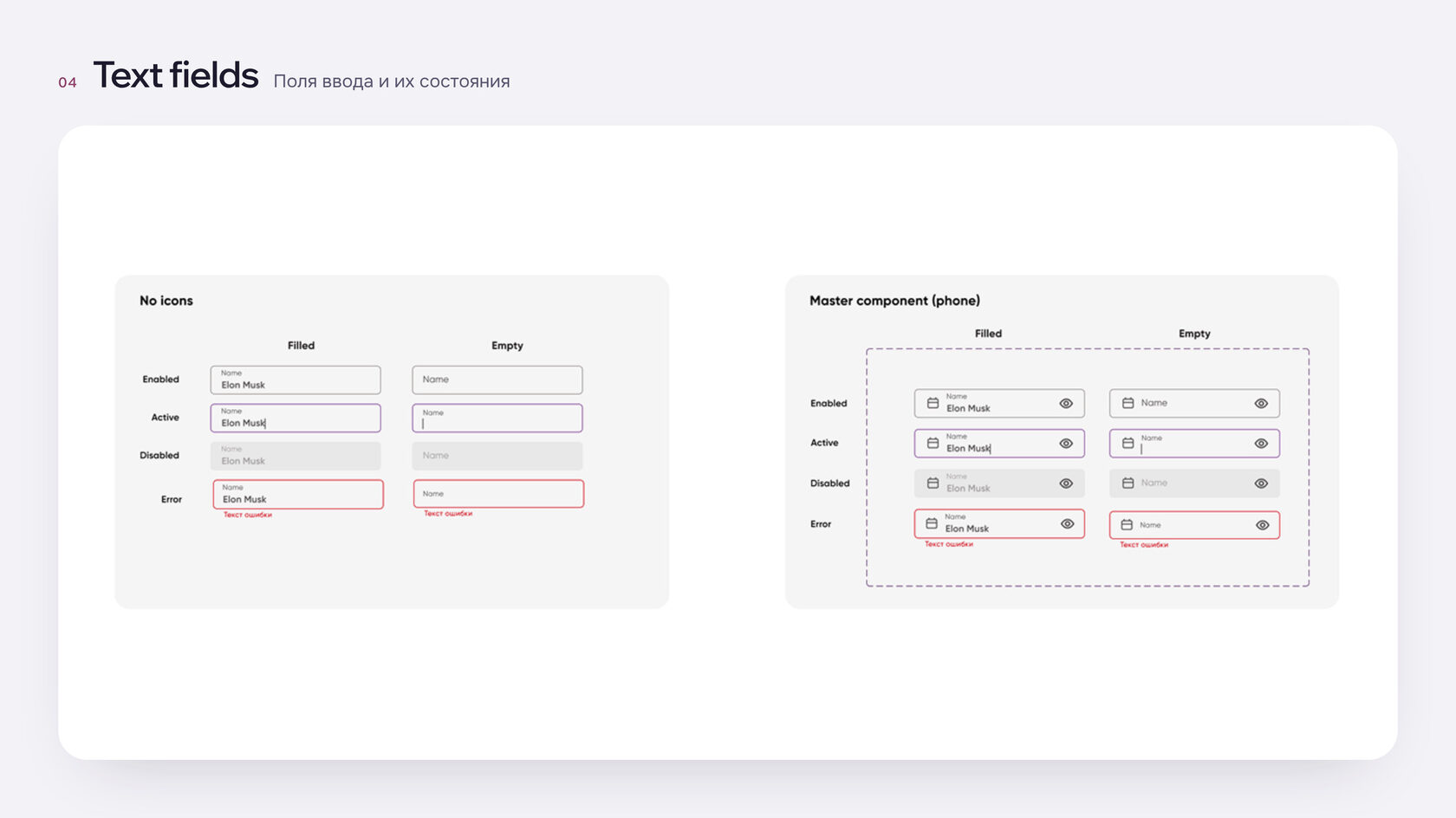
Task: Toggle eye icon in Master Disabled Filled field
Action: 1066,483
